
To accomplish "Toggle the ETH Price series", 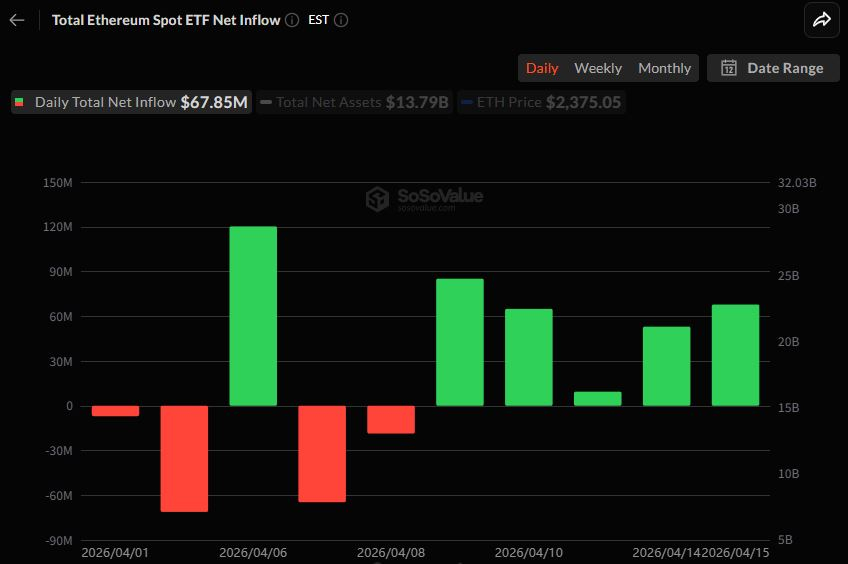I will (542, 102).
